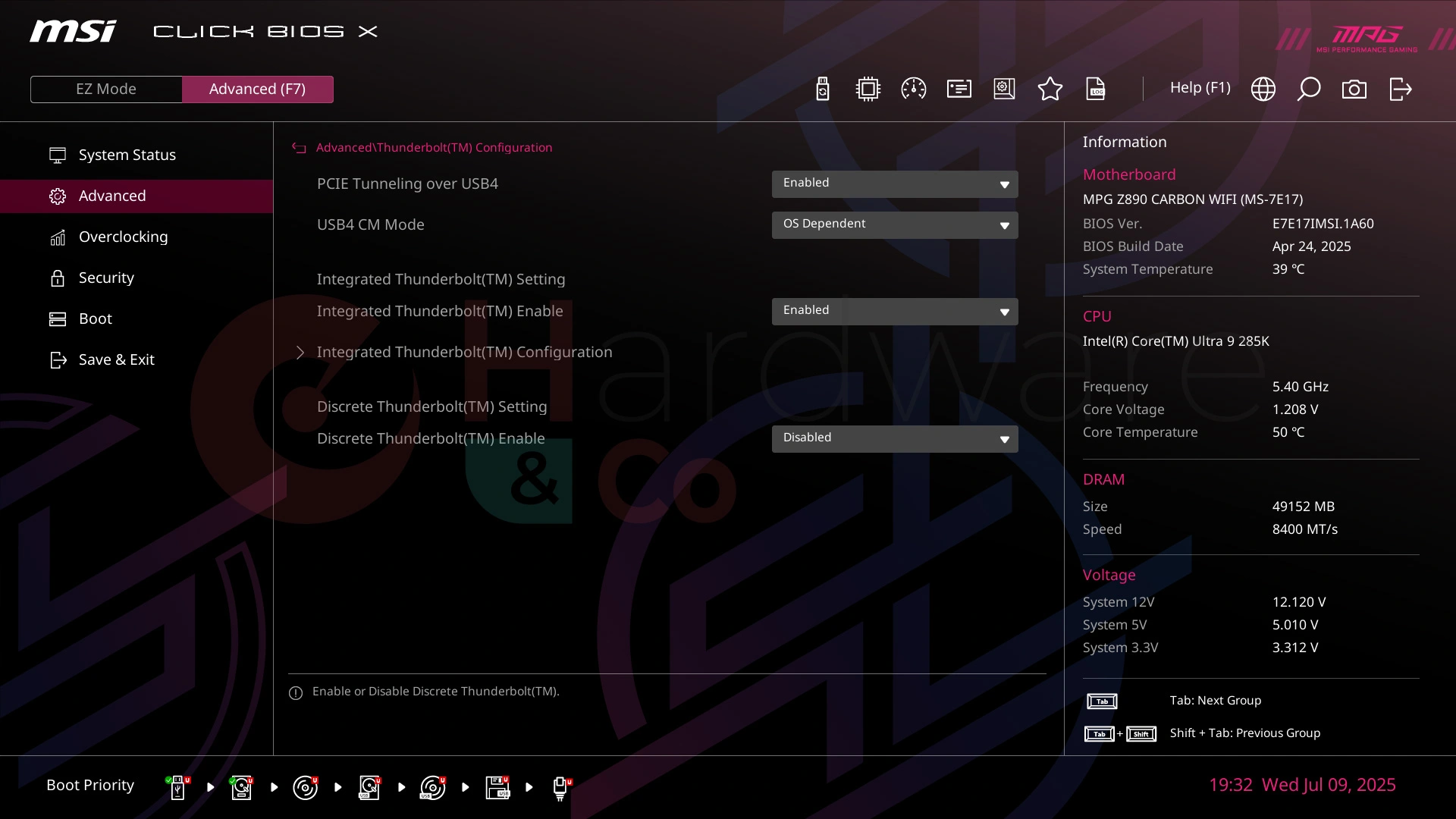Viewport: 1456px width, 819px height.
Task: Open the motherboard gear settings icon
Action: coord(1004,89)
